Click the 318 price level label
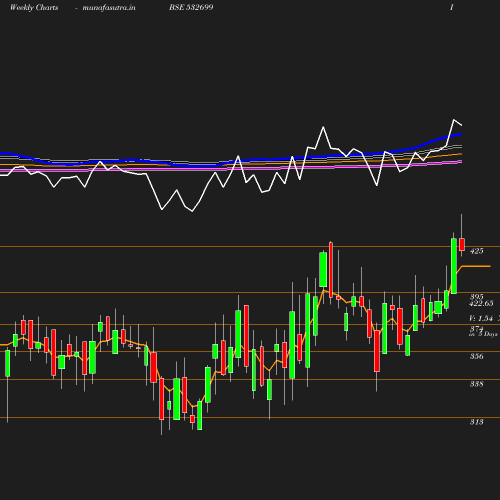Screen dimensions: 500x500 coord(476,422)
